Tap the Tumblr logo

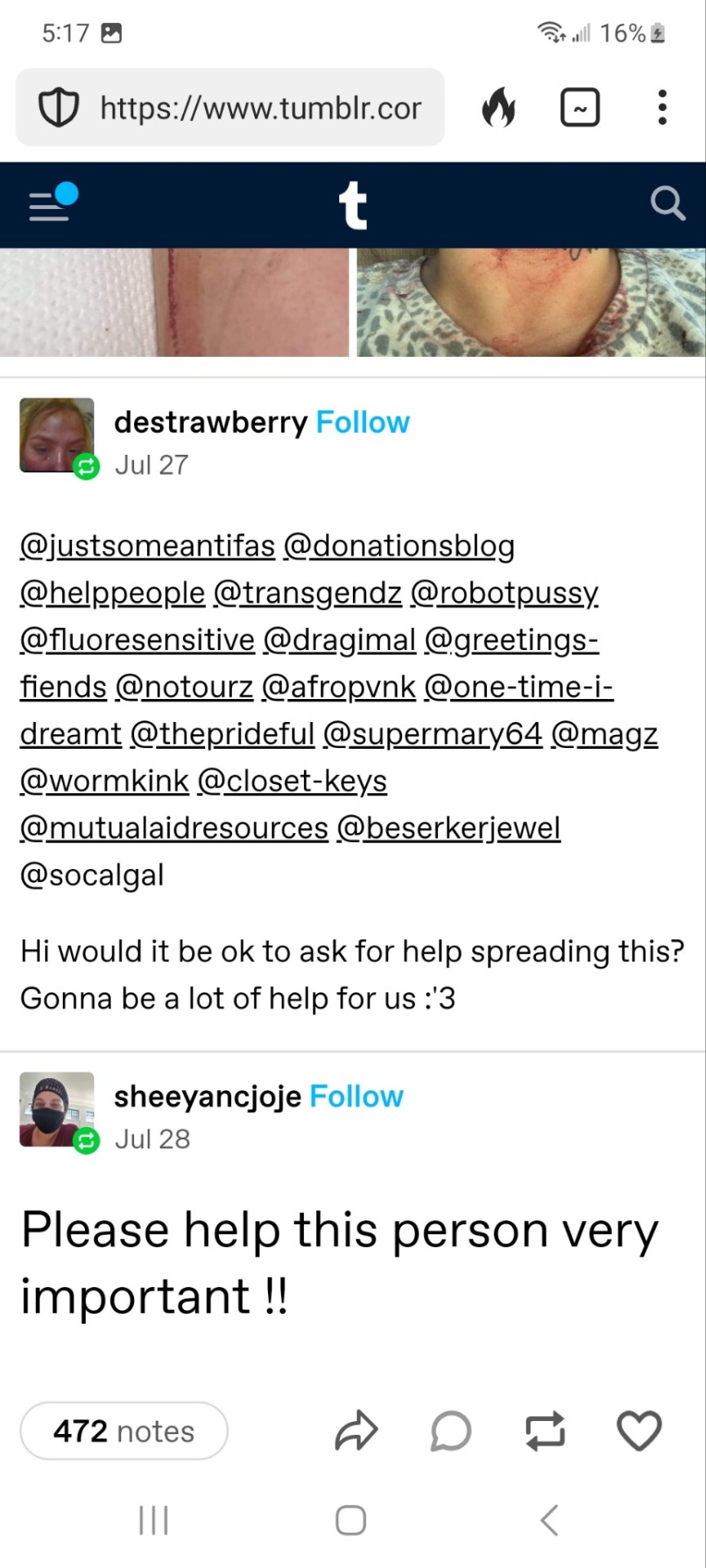click(x=353, y=205)
